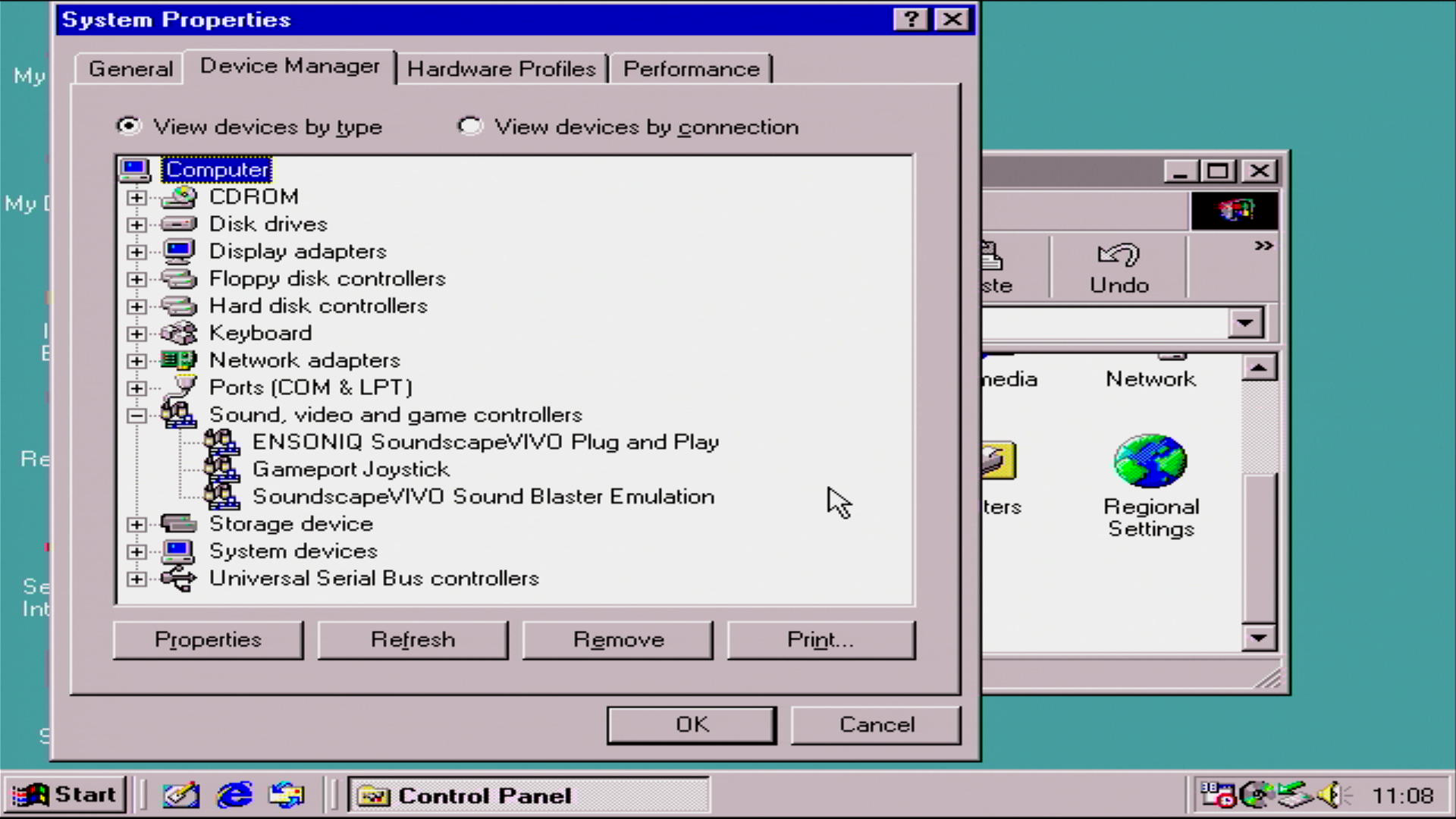The image size is (1456, 819).
Task: Click the Control Panel scroll down arrow
Action: tap(1259, 638)
